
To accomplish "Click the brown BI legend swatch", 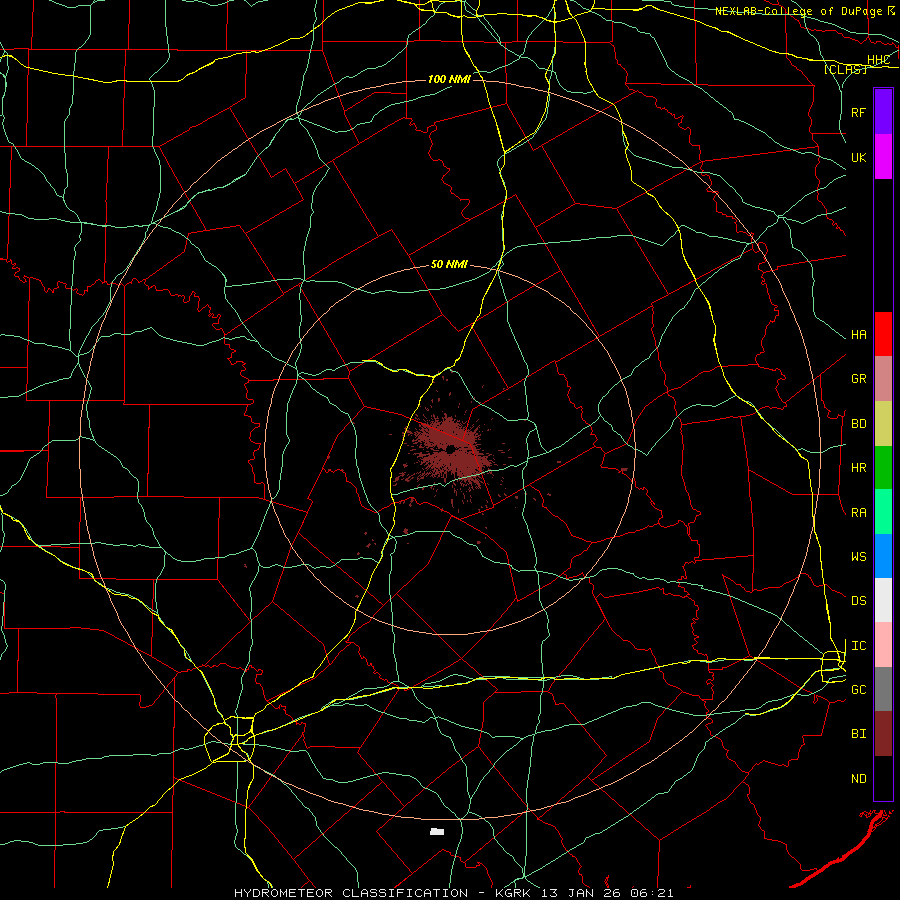I will [x=883, y=734].
